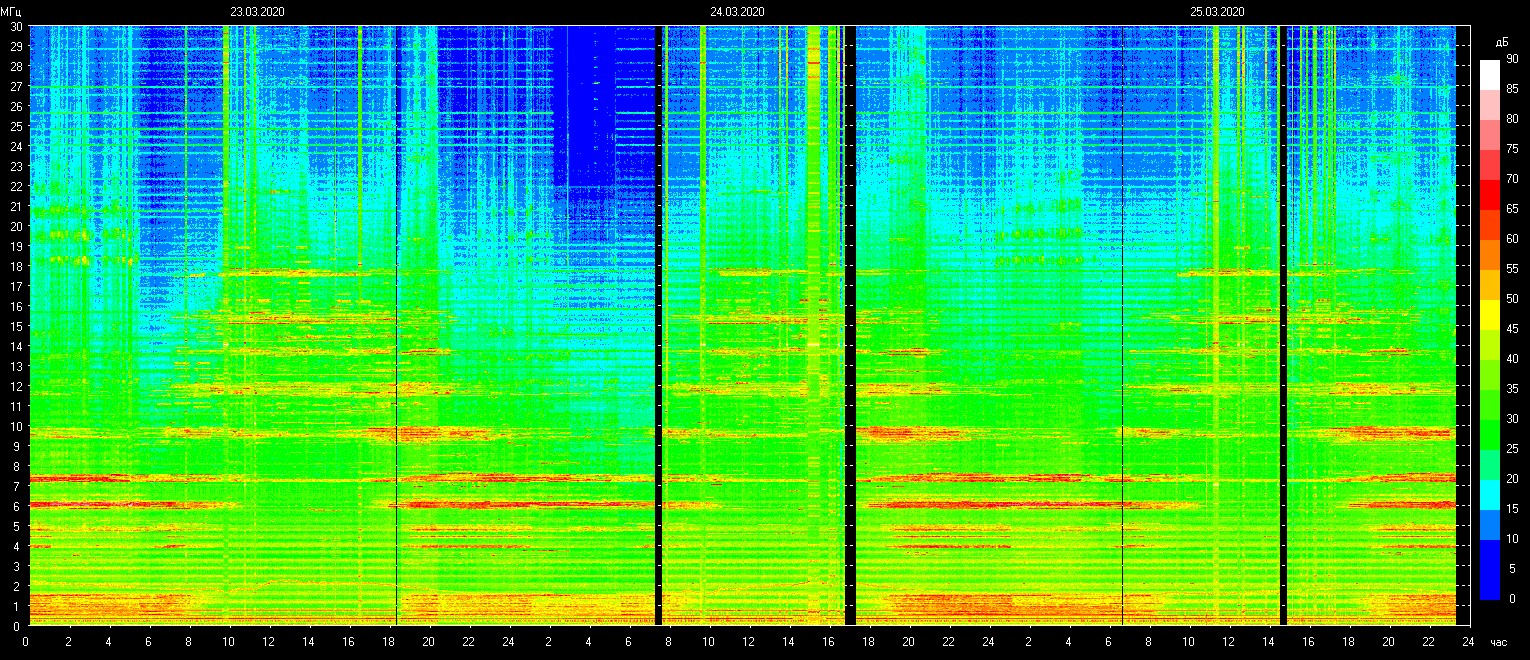Select the 25.03.2020 date label

point(1217,12)
